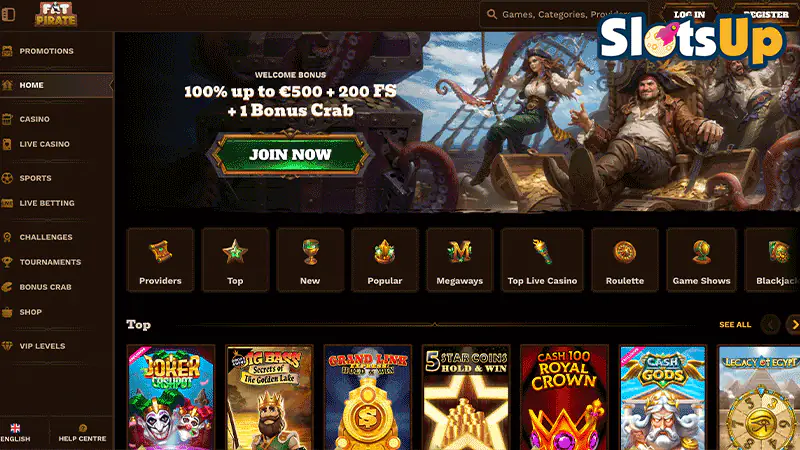
Task: Select the Game Shows category tile
Action: (x=702, y=260)
